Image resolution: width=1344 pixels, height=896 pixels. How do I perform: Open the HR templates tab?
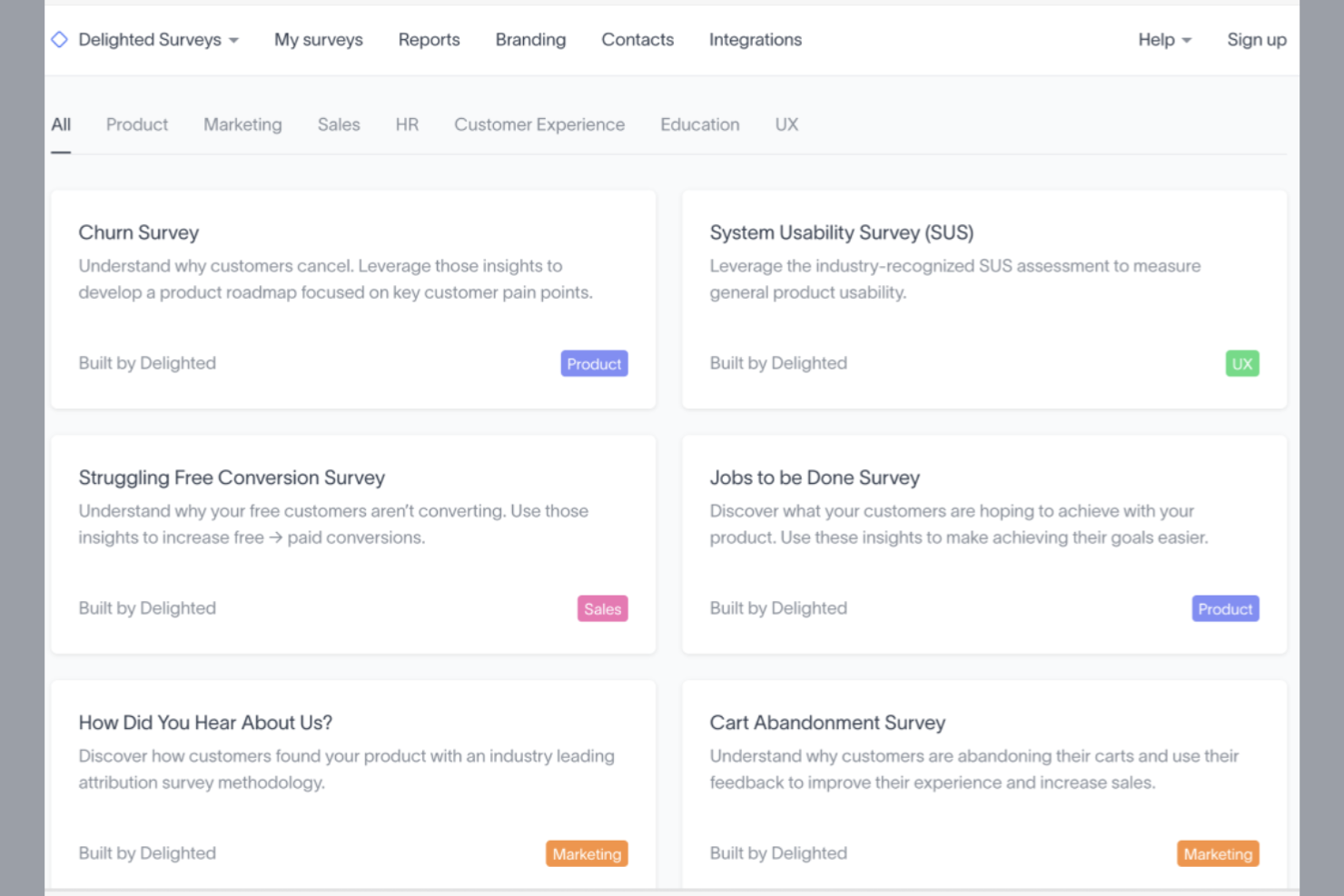point(407,124)
